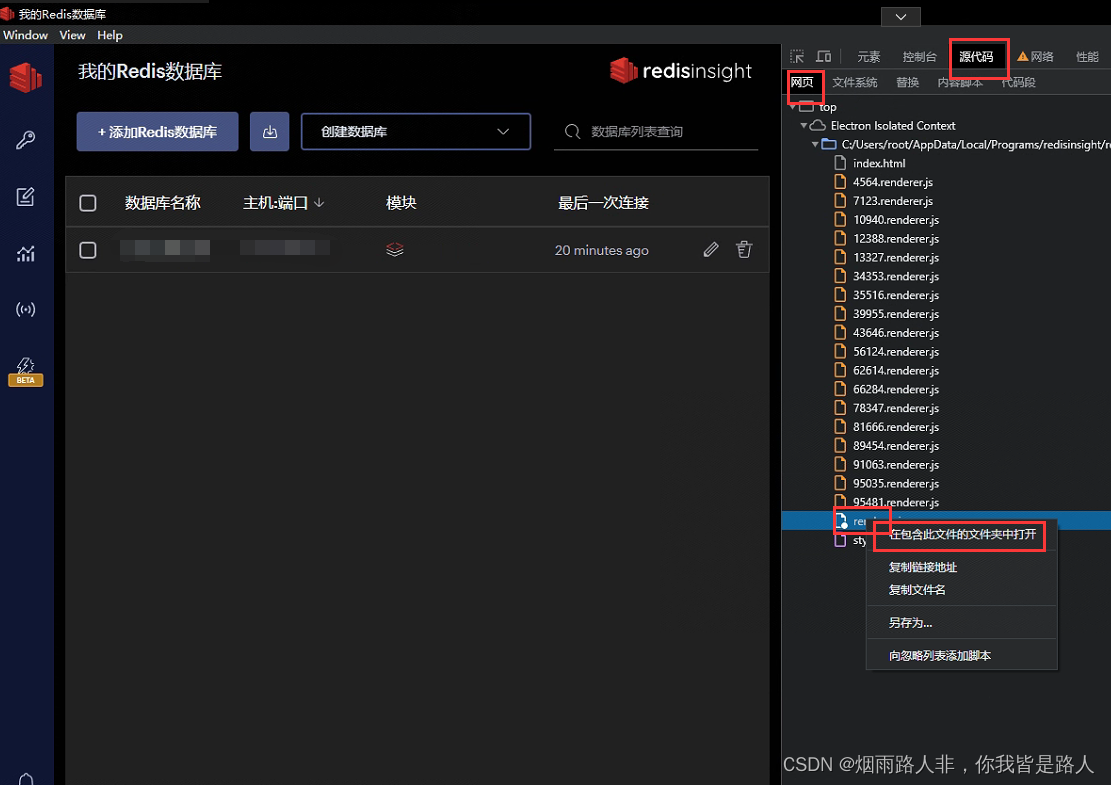Click the sort arrow next to 主机:端口
The height and width of the screenshot is (785, 1111).
319,203
